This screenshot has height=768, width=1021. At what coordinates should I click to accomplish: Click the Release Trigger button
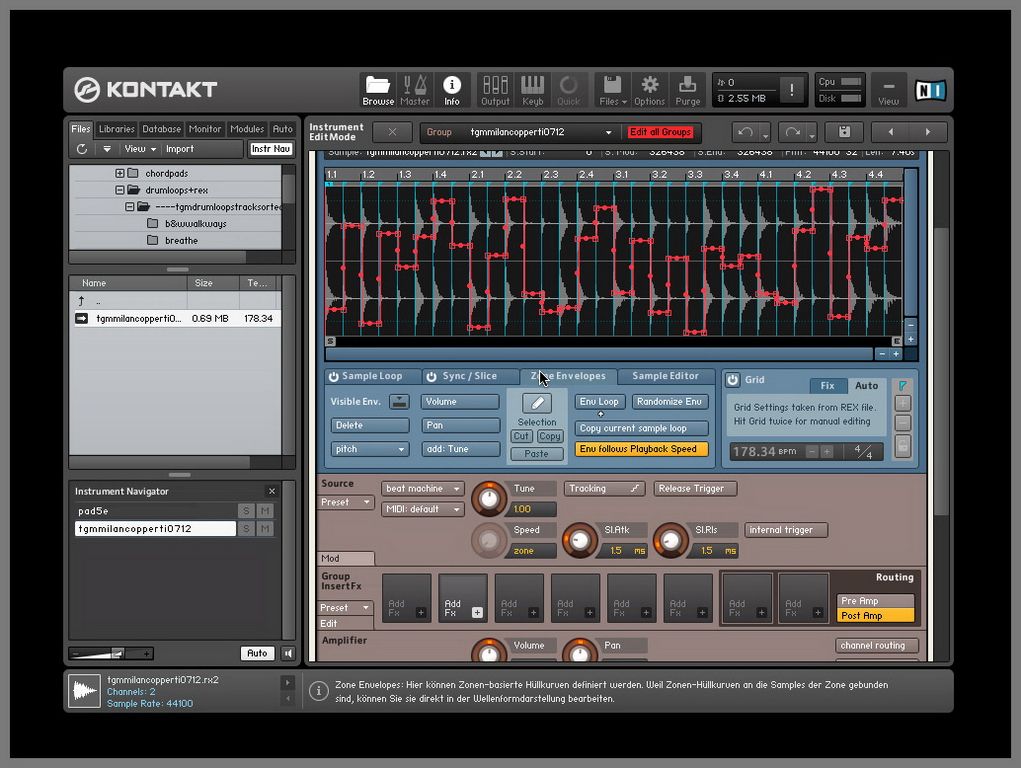[x=695, y=489]
